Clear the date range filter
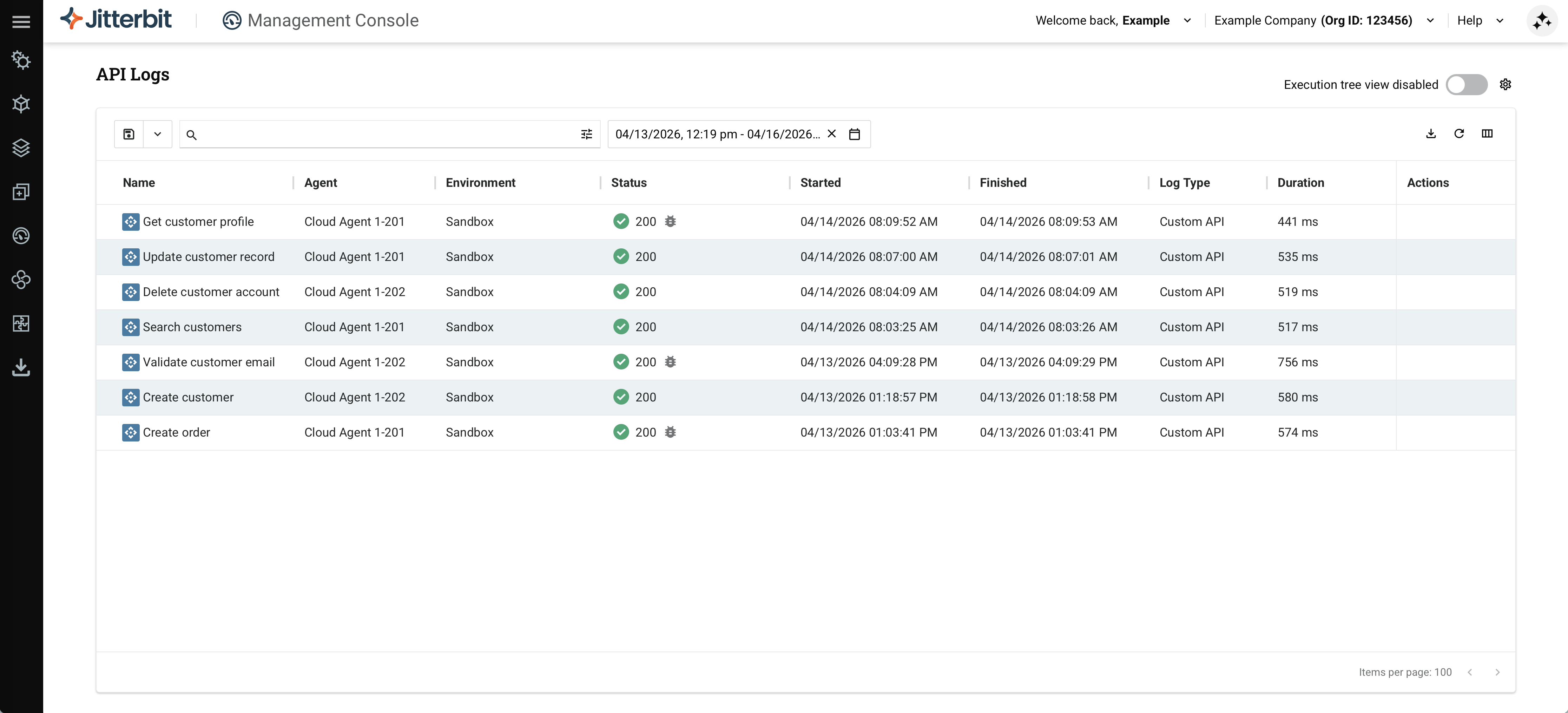This screenshot has height=713, width=1568. pos(831,133)
